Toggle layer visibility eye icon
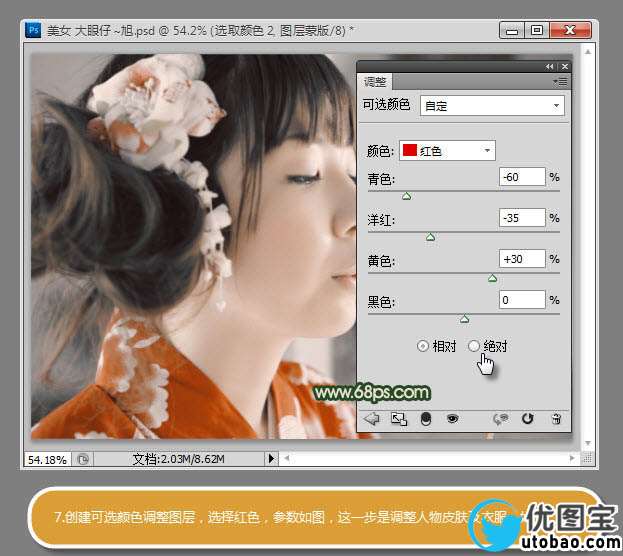 click(x=452, y=418)
